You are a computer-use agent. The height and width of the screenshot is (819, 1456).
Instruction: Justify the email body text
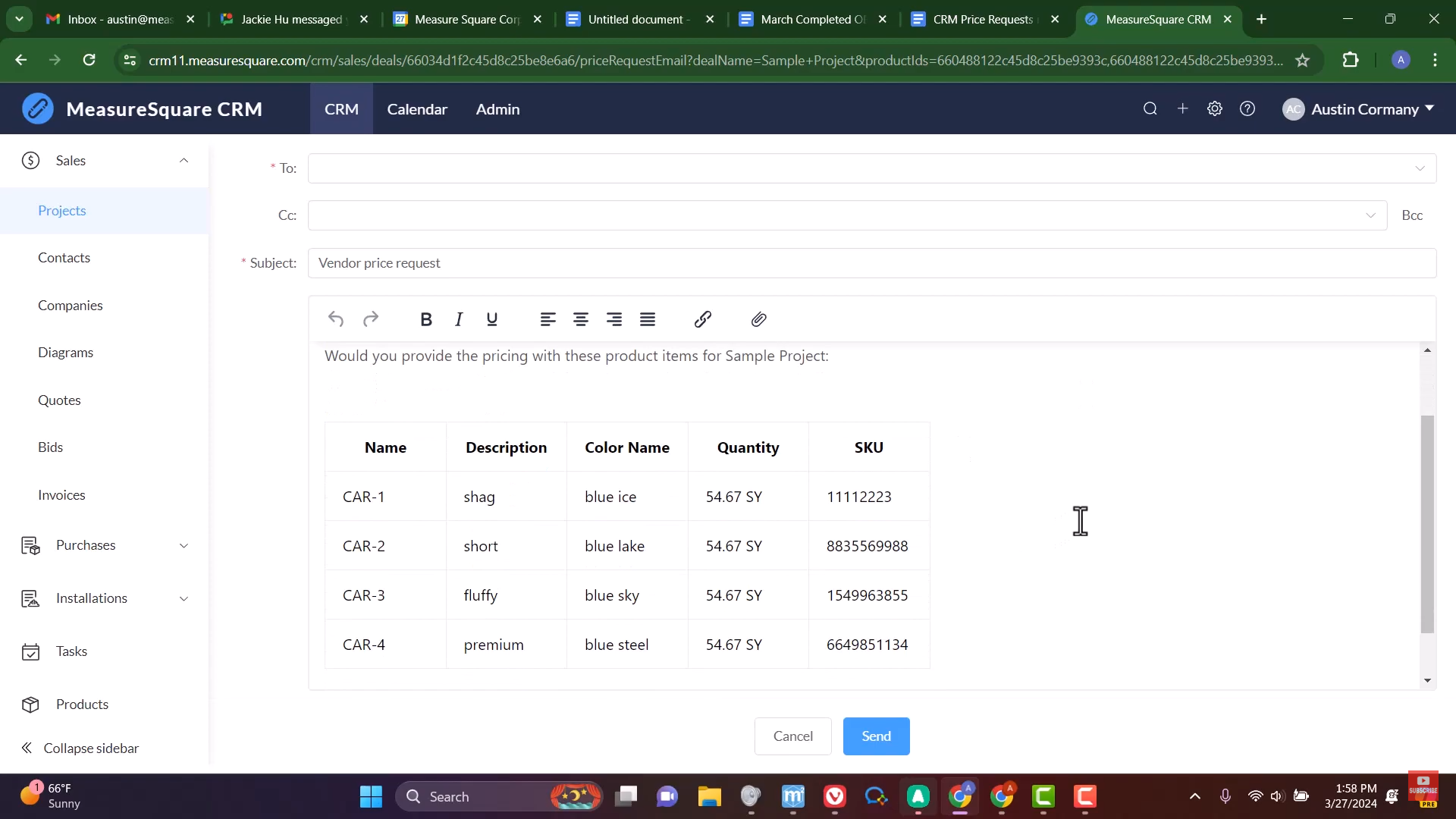coord(648,319)
